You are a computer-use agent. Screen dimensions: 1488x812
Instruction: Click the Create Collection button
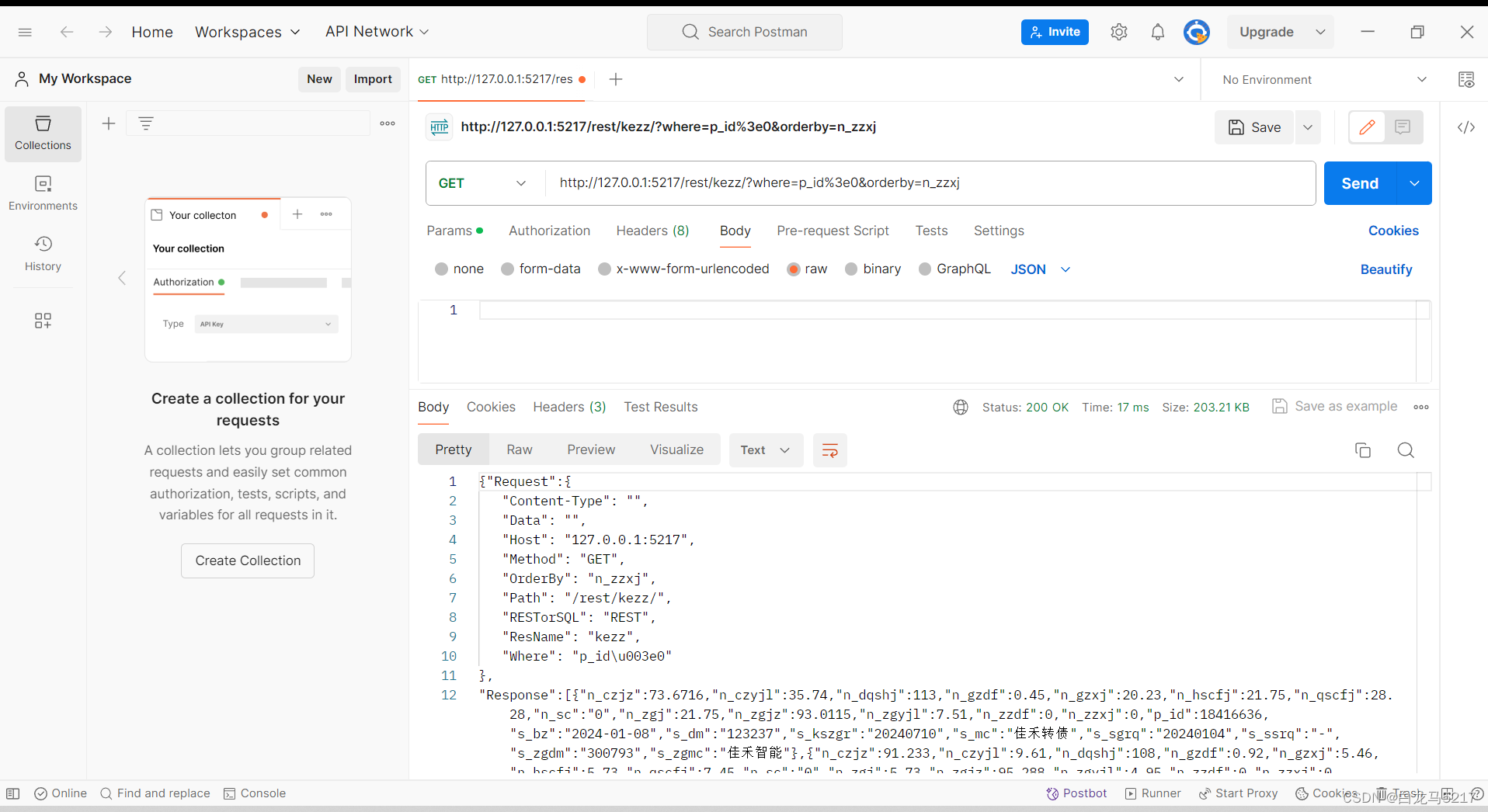[248, 560]
